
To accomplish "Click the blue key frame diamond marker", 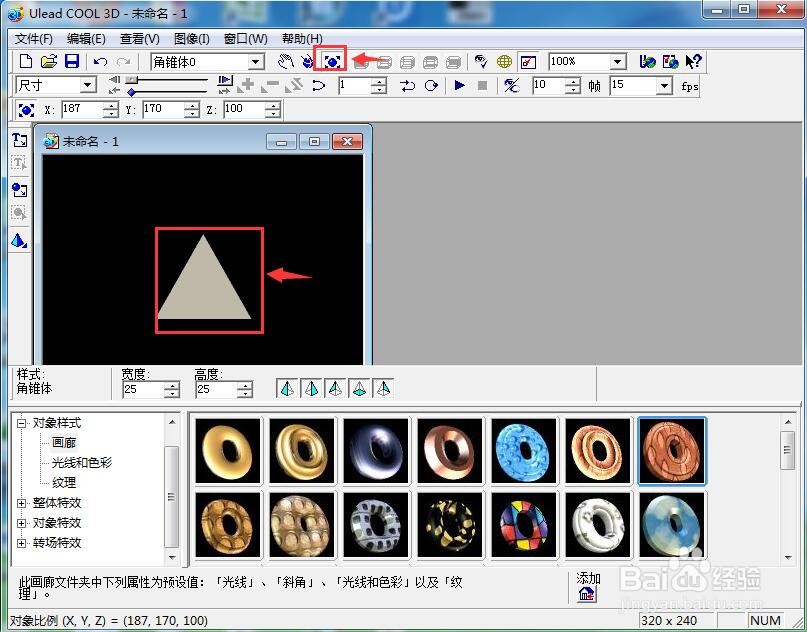I will [131, 93].
